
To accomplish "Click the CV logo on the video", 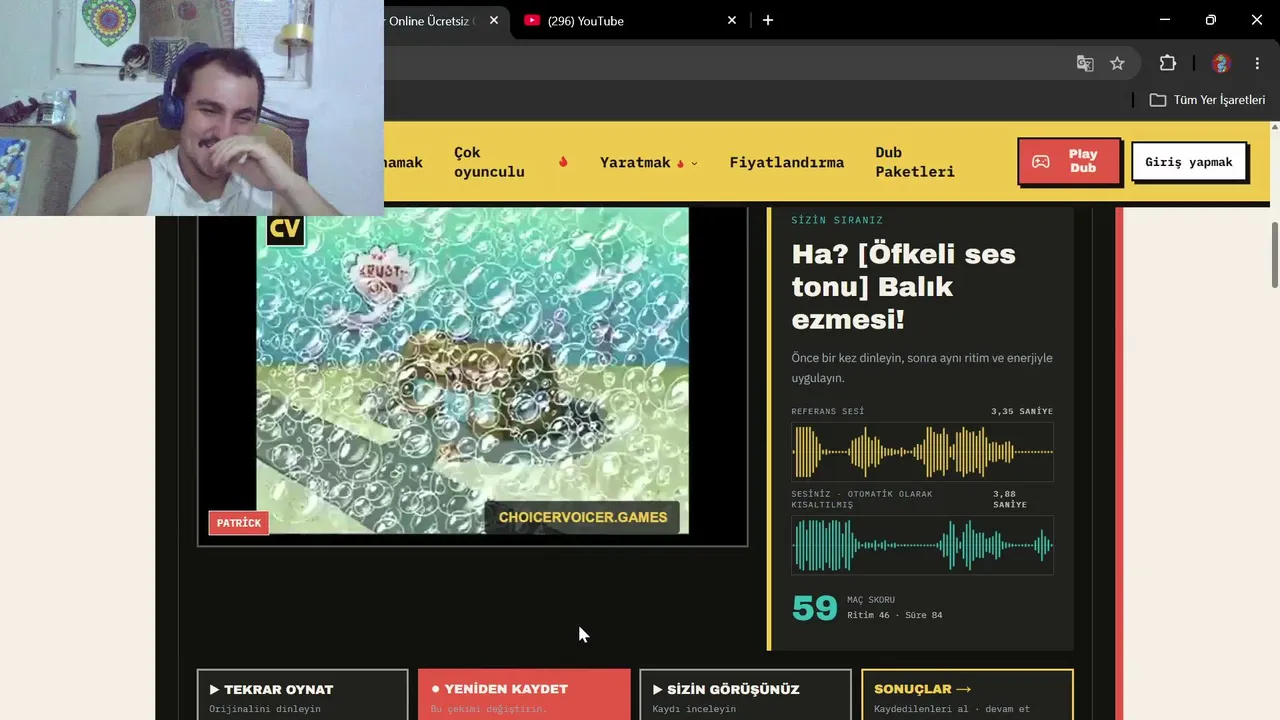I will pos(285,229).
